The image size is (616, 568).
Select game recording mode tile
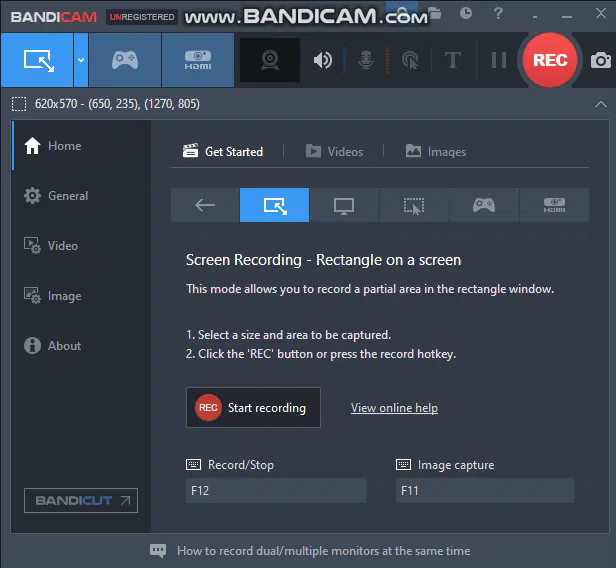484,205
